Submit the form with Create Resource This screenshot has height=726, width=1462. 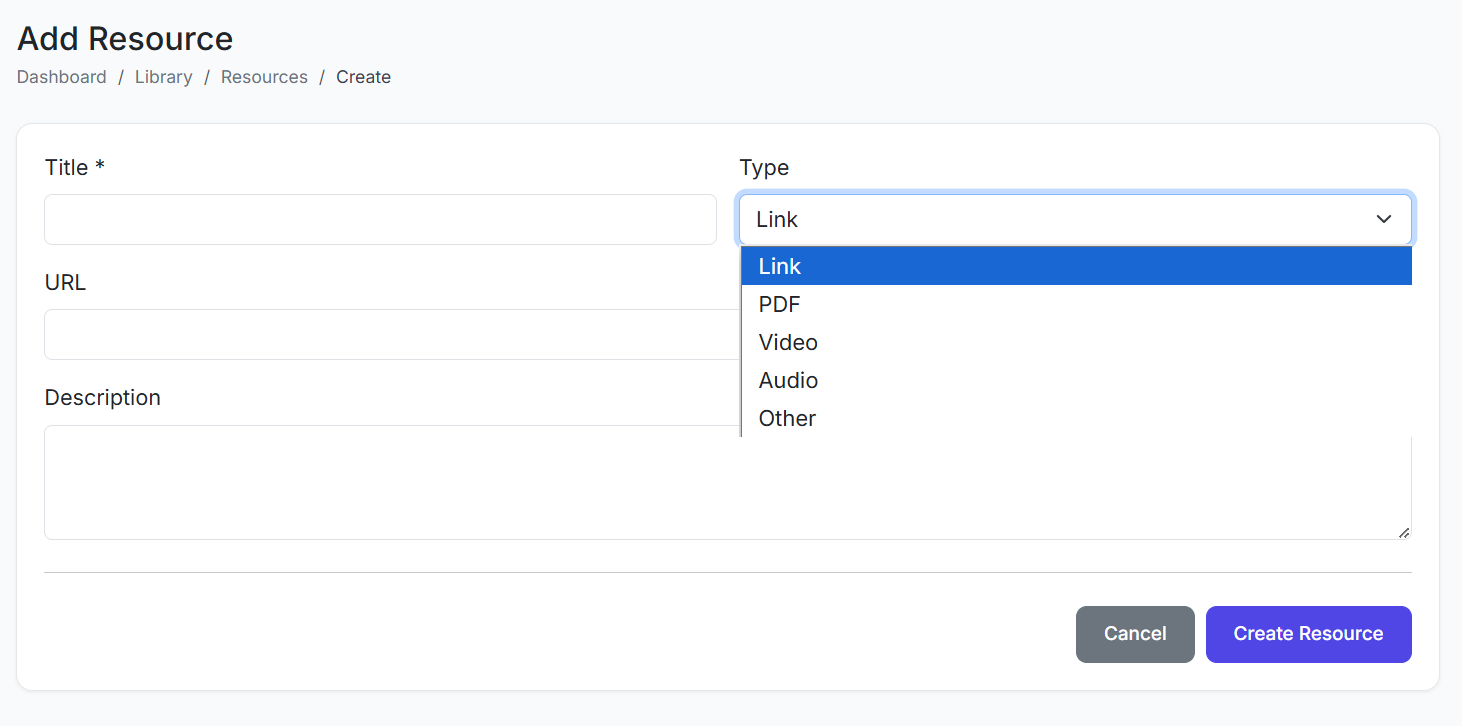1308,634
